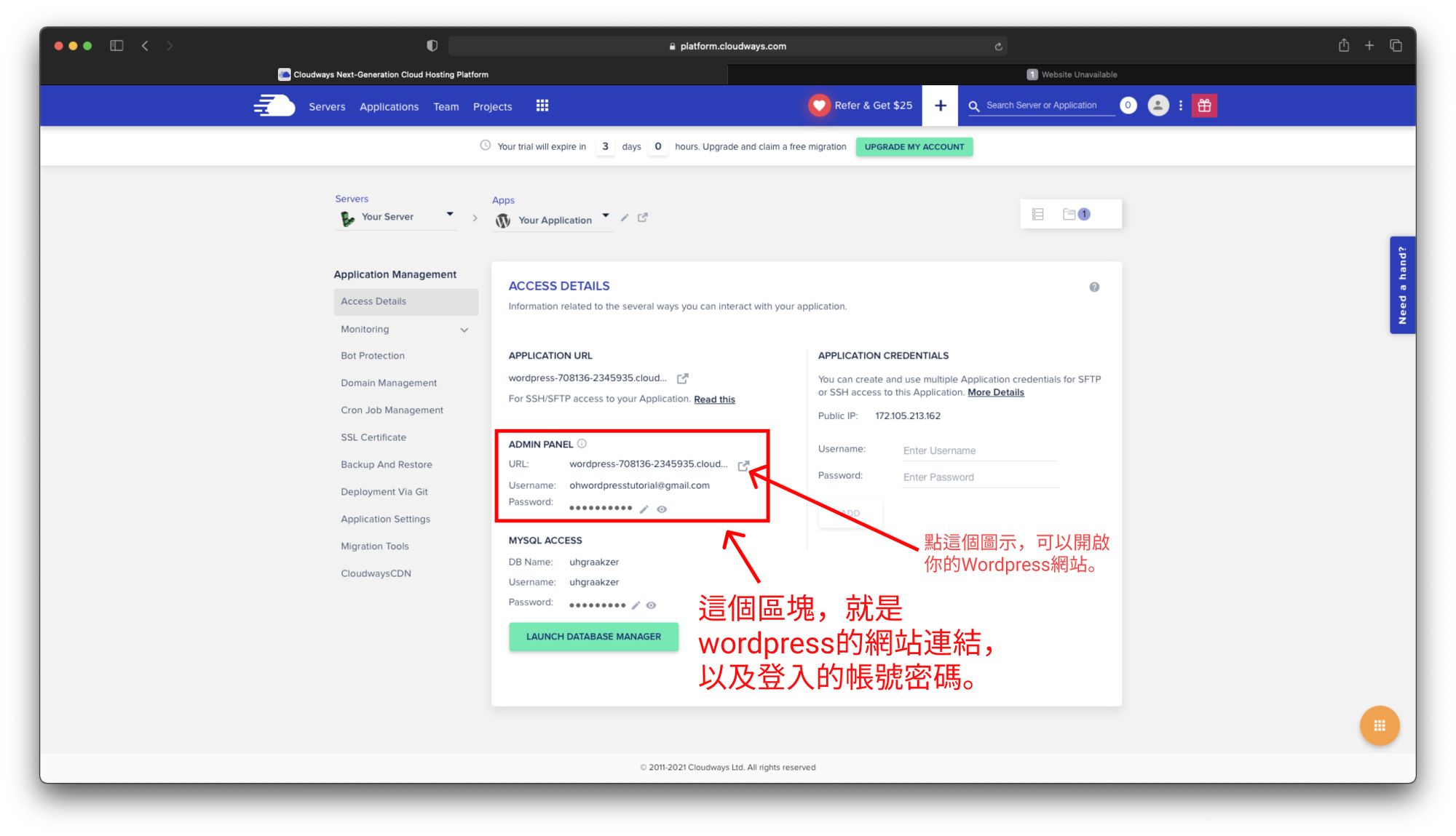Image resolution: width=1456 pixels, height=836 pixels.
Task: Open Need a hand? side tab
Action: 1402,285
